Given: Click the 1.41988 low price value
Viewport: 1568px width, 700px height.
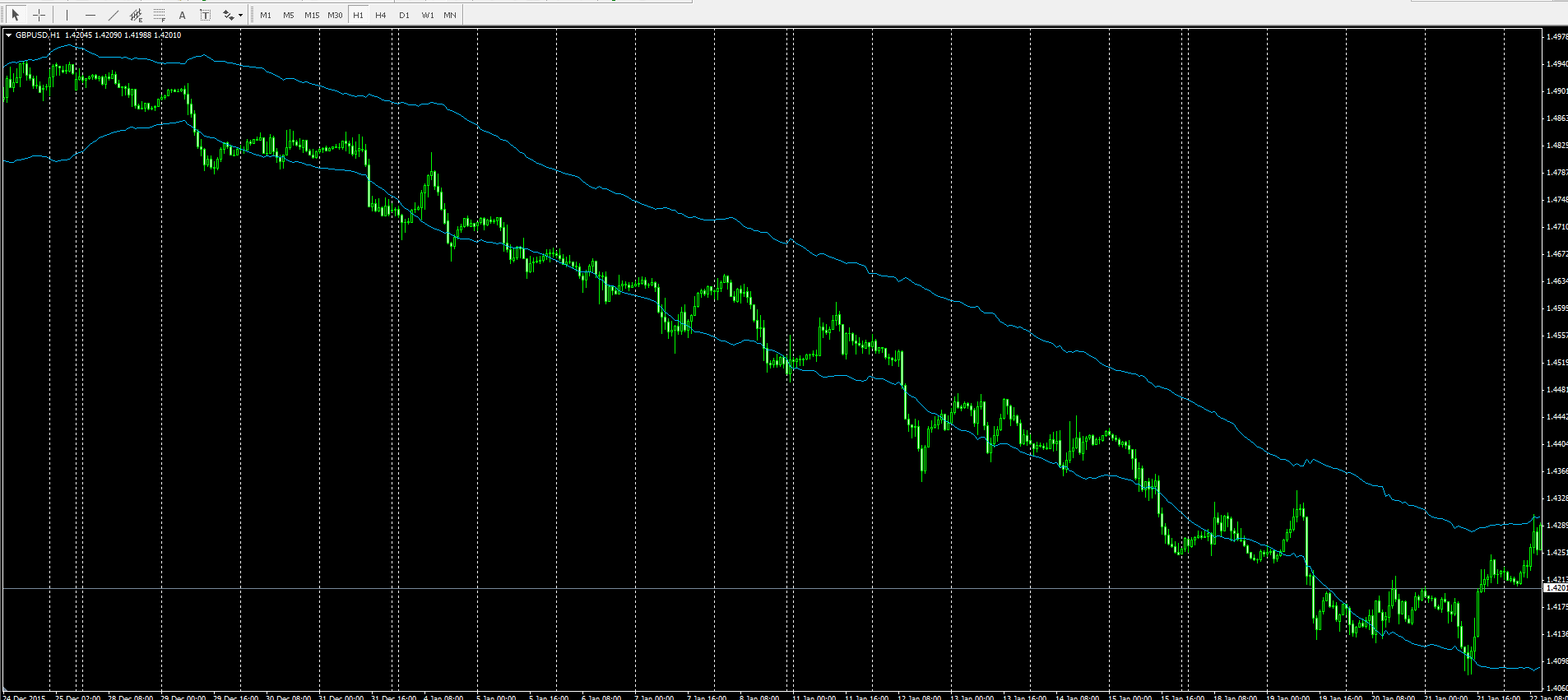Looking at the screenshot, I should pyautogui.click(x=138, y=35).
